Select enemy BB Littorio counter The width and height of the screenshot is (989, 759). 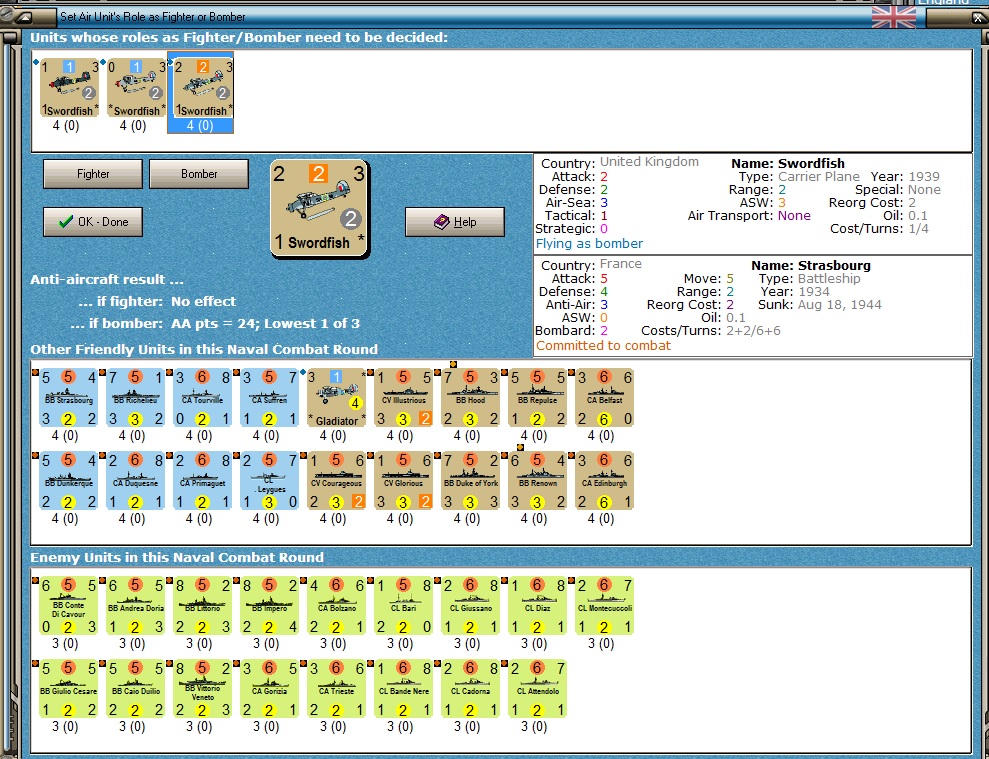(x=202, y=606)
